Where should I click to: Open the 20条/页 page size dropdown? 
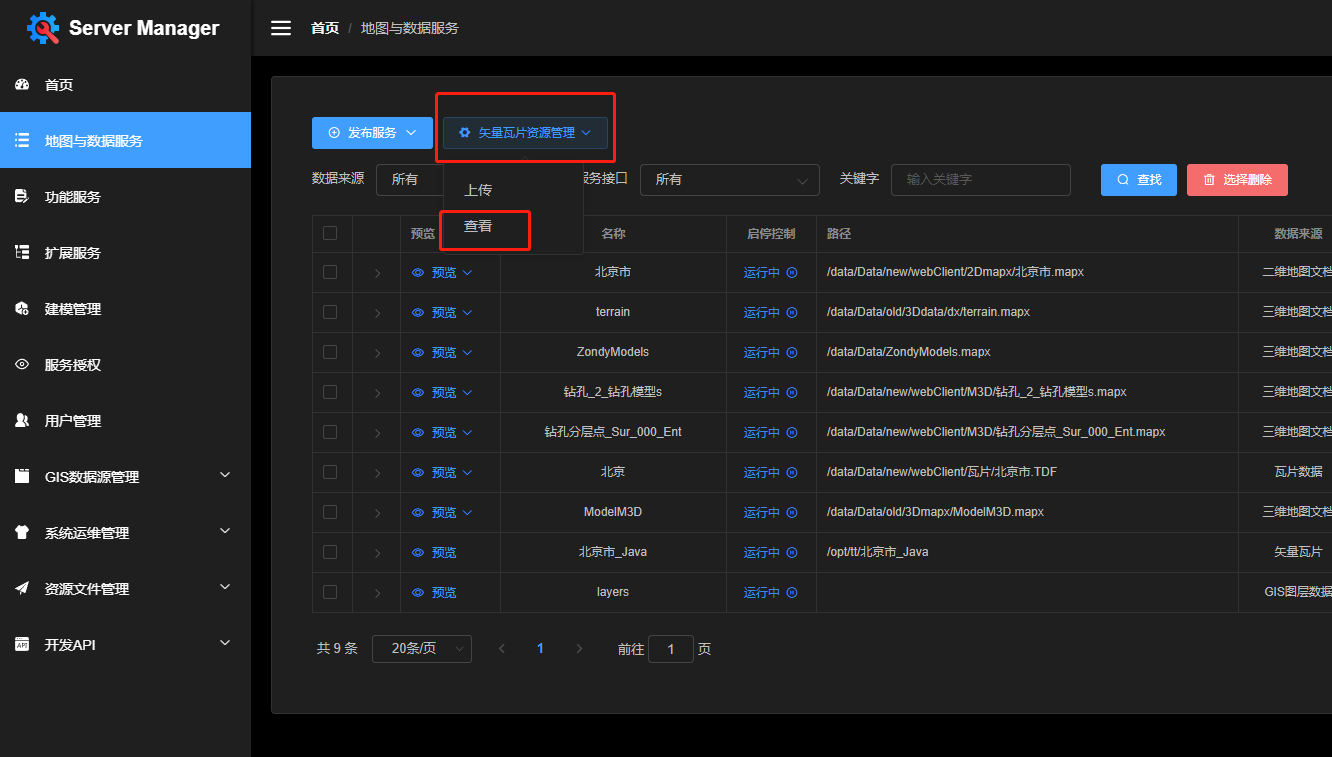pos(422,649)
